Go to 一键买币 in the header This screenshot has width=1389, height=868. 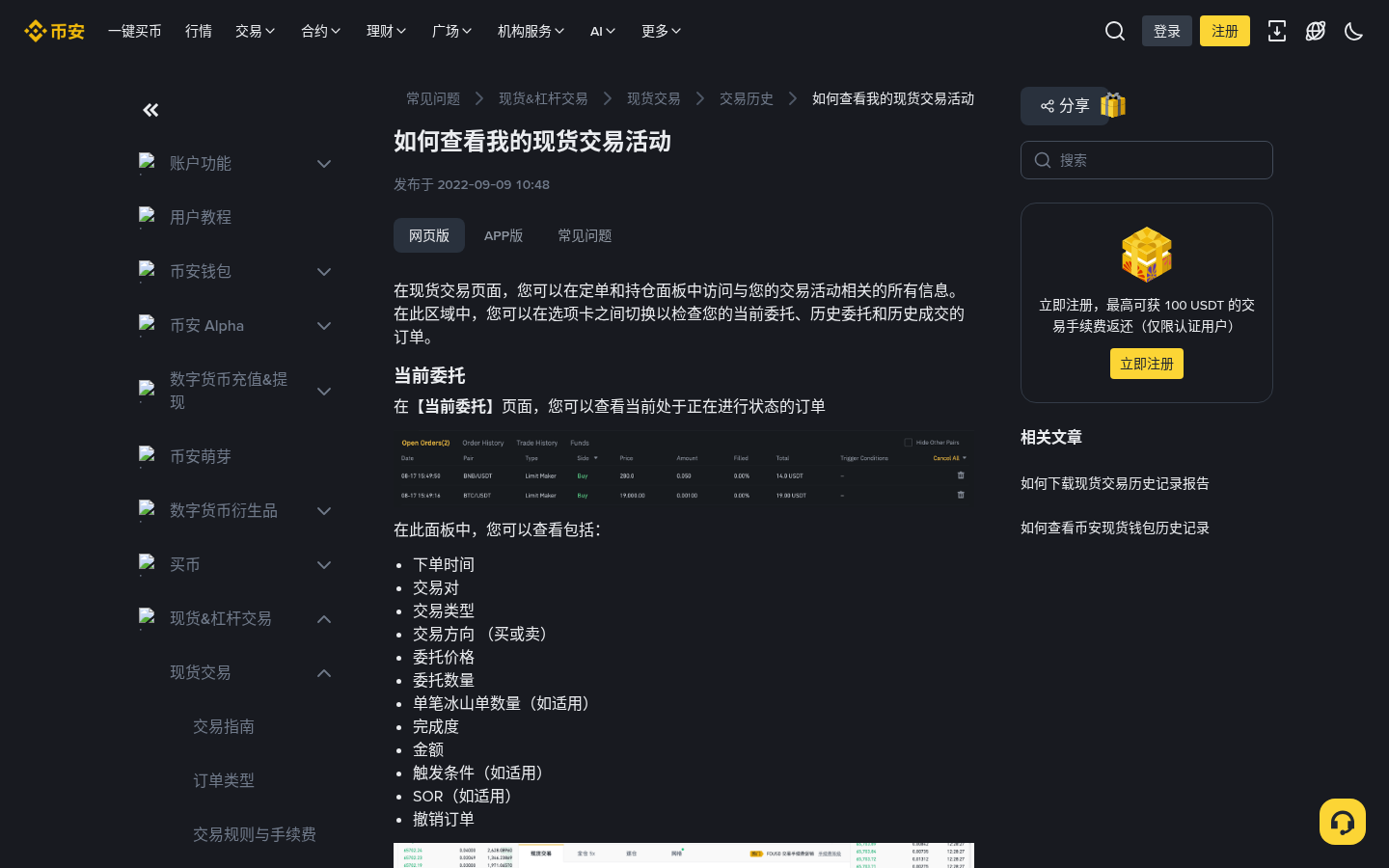135,31
